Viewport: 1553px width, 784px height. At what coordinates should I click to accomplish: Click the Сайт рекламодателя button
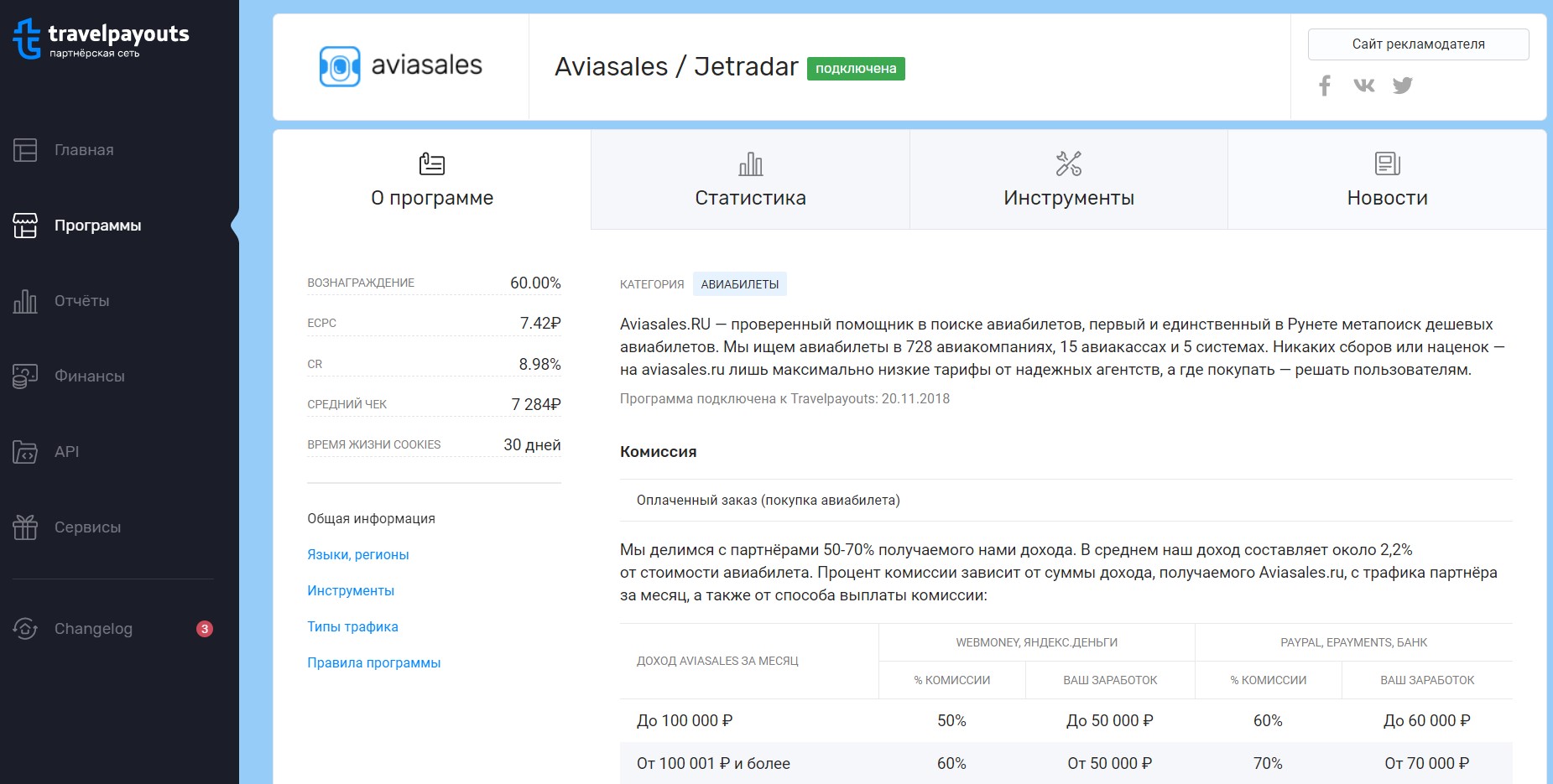pos(1418,44)
